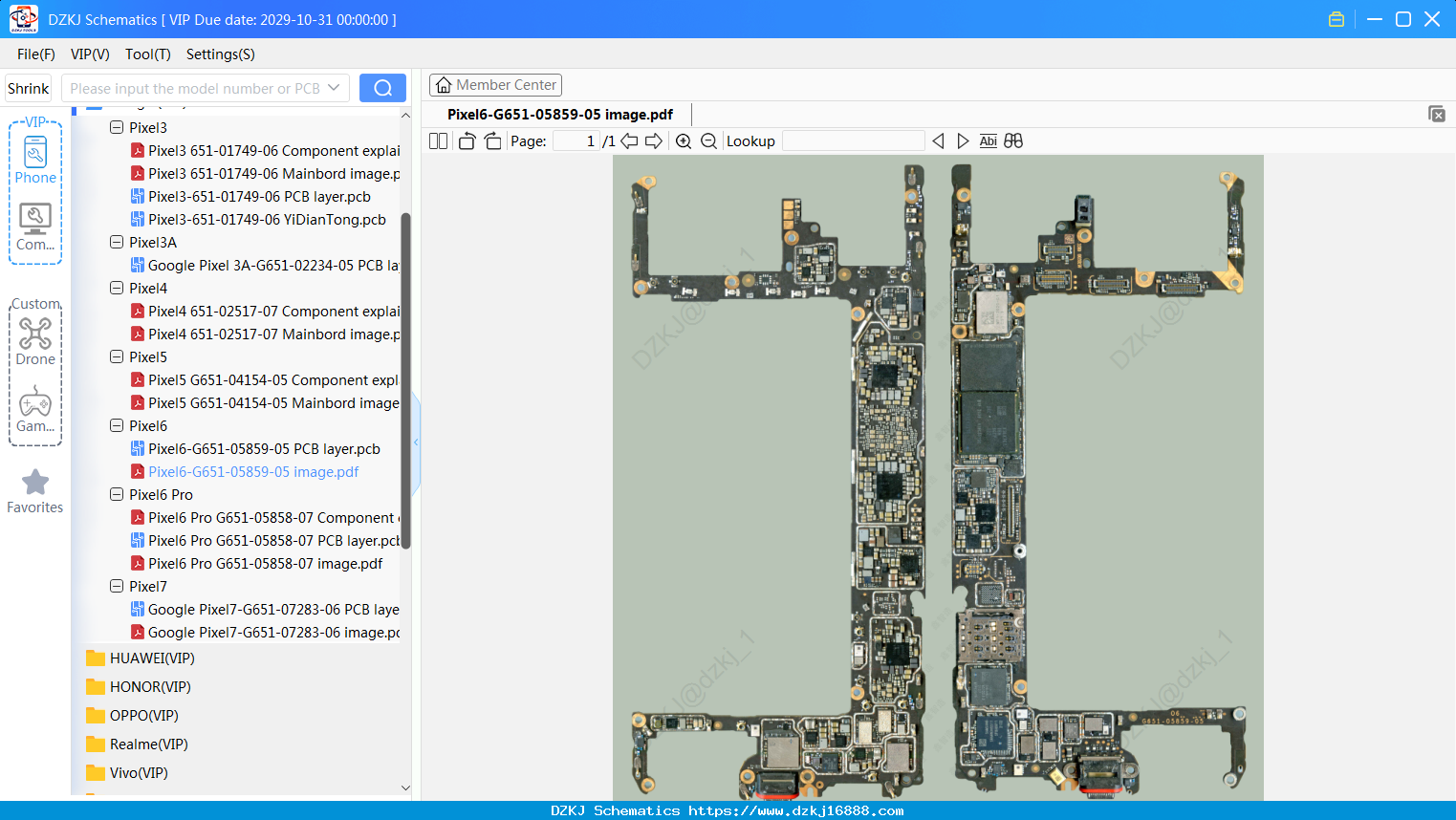
Task: Open Pixel4 Component explain PDF
Action: pos(266,312)
